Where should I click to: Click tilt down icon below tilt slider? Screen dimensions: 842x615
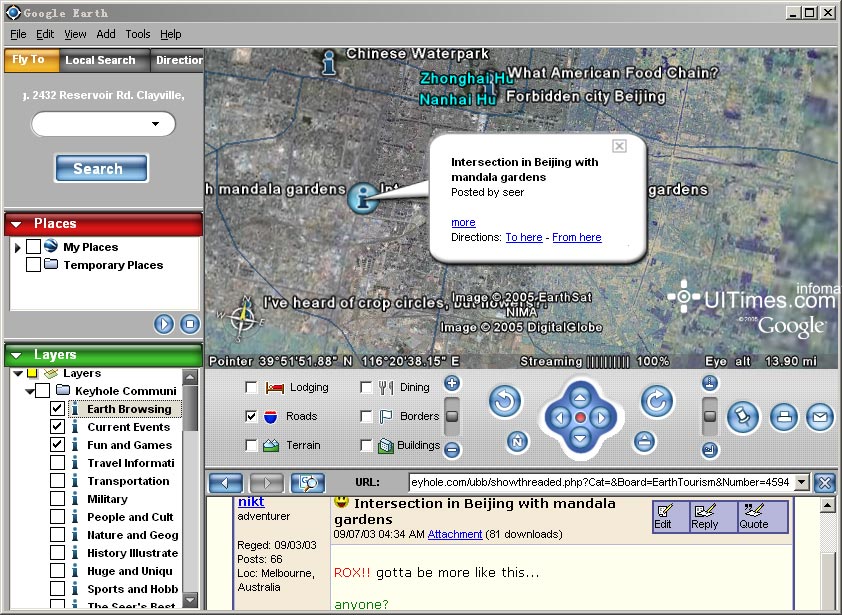710,450
